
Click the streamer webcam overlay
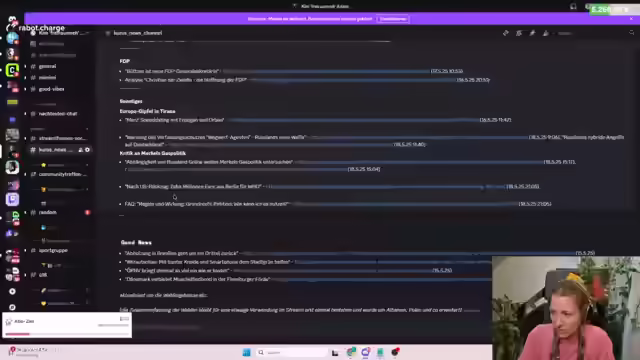coord(566,308)
